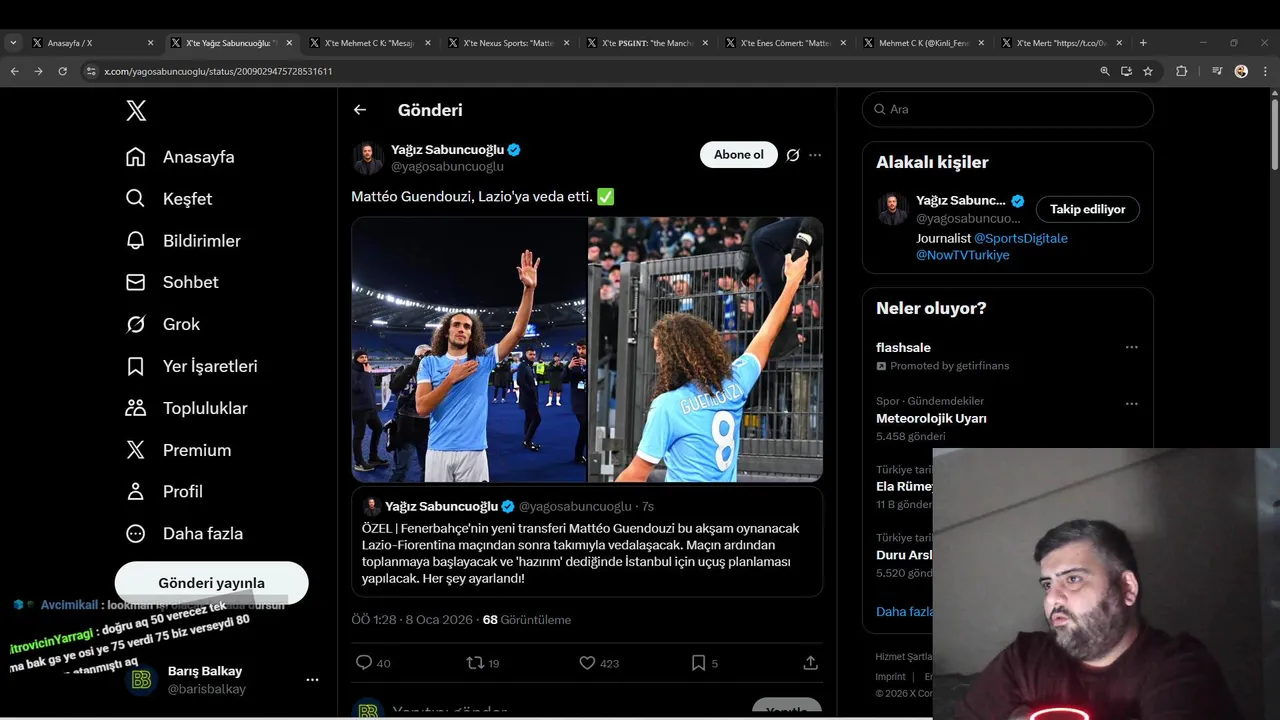Click zoom magnifier in address bar
This screenshot has height=720, width=1280.
click(1104, 71)
